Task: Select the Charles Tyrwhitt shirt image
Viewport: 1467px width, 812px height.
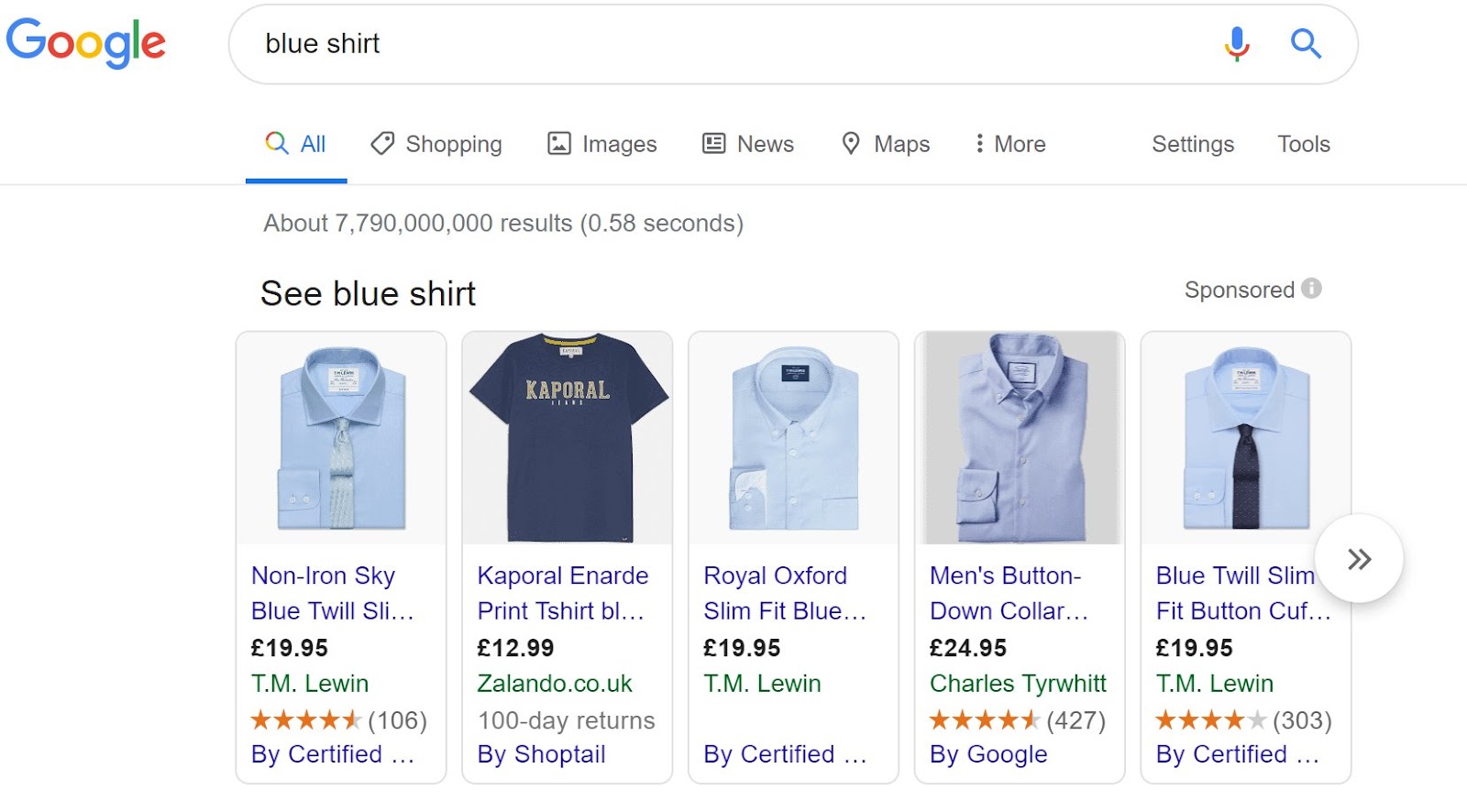Action: 1020,438
